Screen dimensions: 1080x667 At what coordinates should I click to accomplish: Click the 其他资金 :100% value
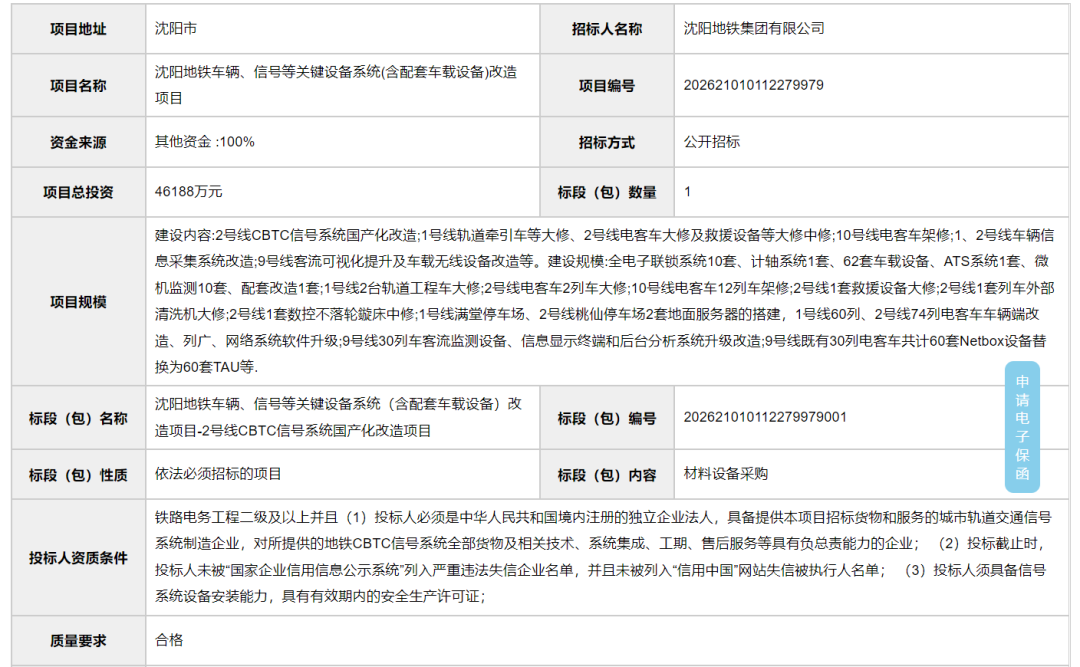tap(205, 142)
